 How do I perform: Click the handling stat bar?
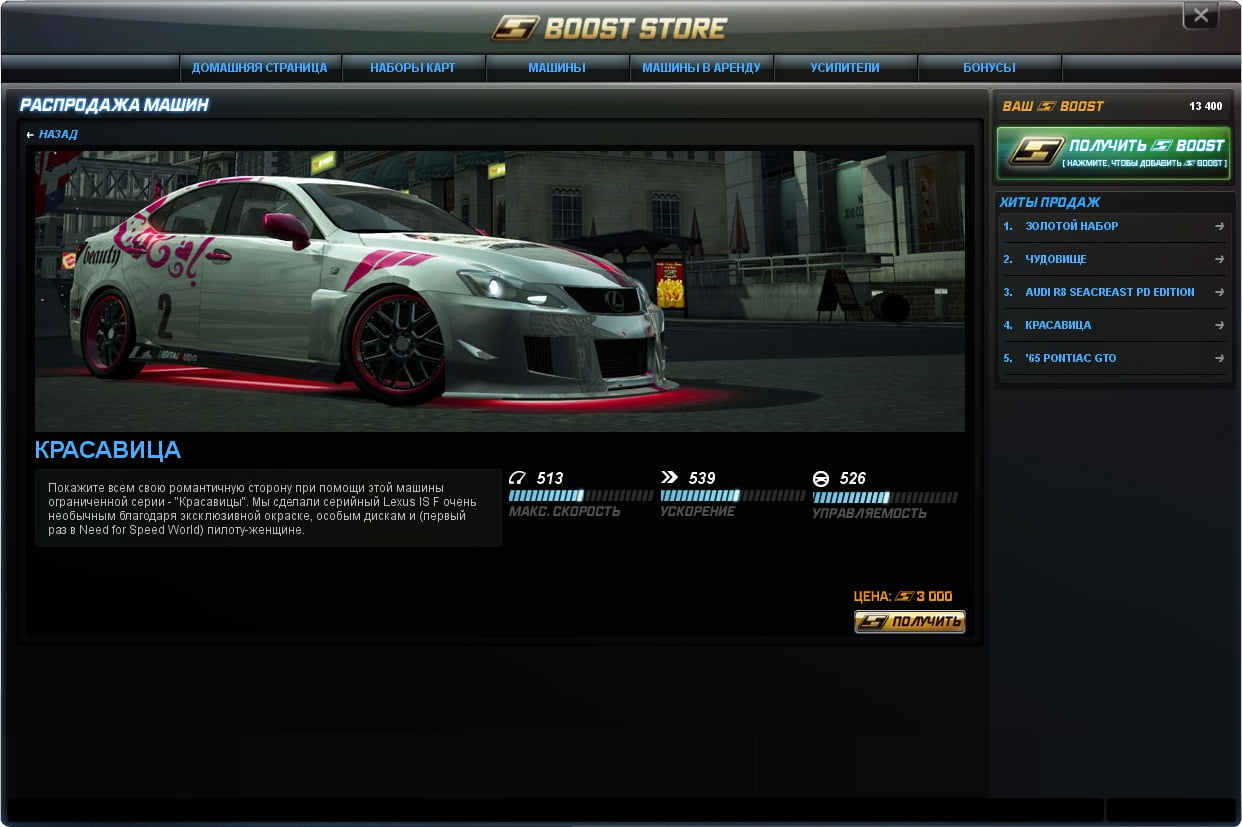click(885, 496)
